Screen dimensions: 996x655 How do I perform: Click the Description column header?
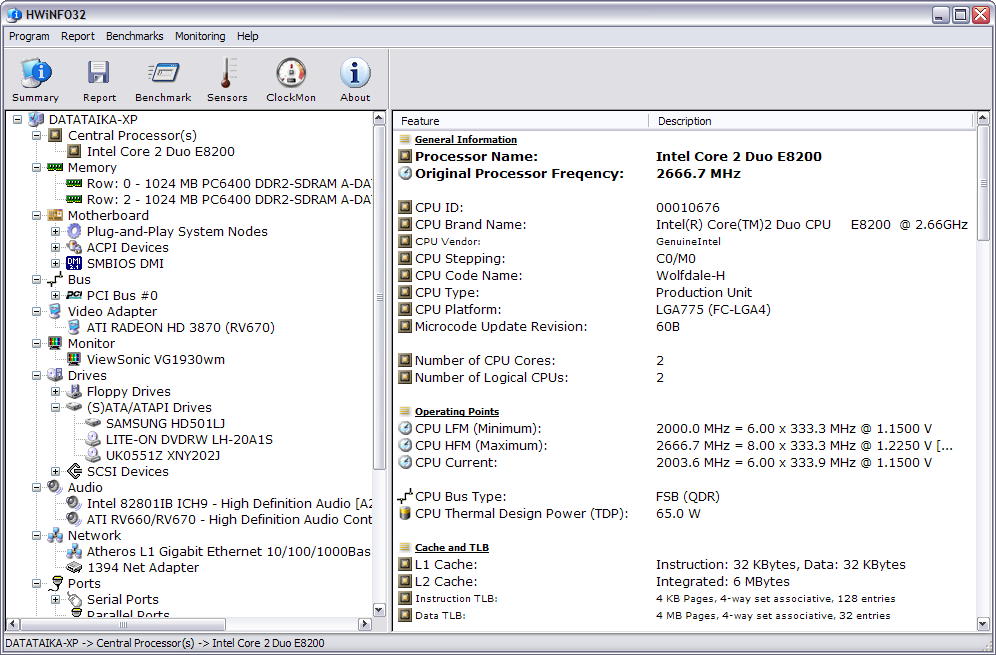click(811, 121)
